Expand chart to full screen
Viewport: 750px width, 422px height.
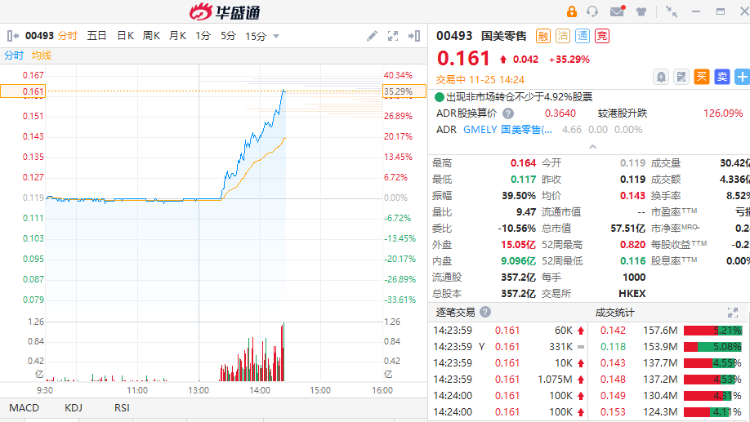pos(393,36)
